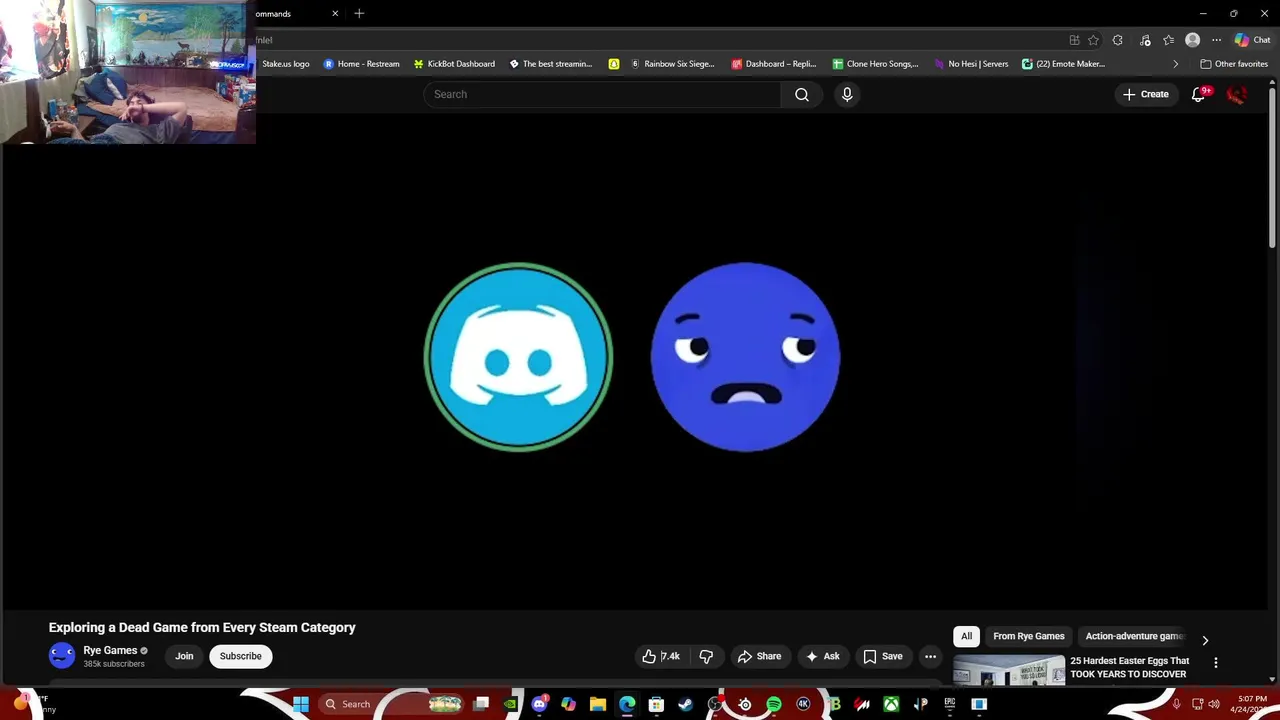Open the No Hesi | Servers bookmark

click(x=971, y=64)
